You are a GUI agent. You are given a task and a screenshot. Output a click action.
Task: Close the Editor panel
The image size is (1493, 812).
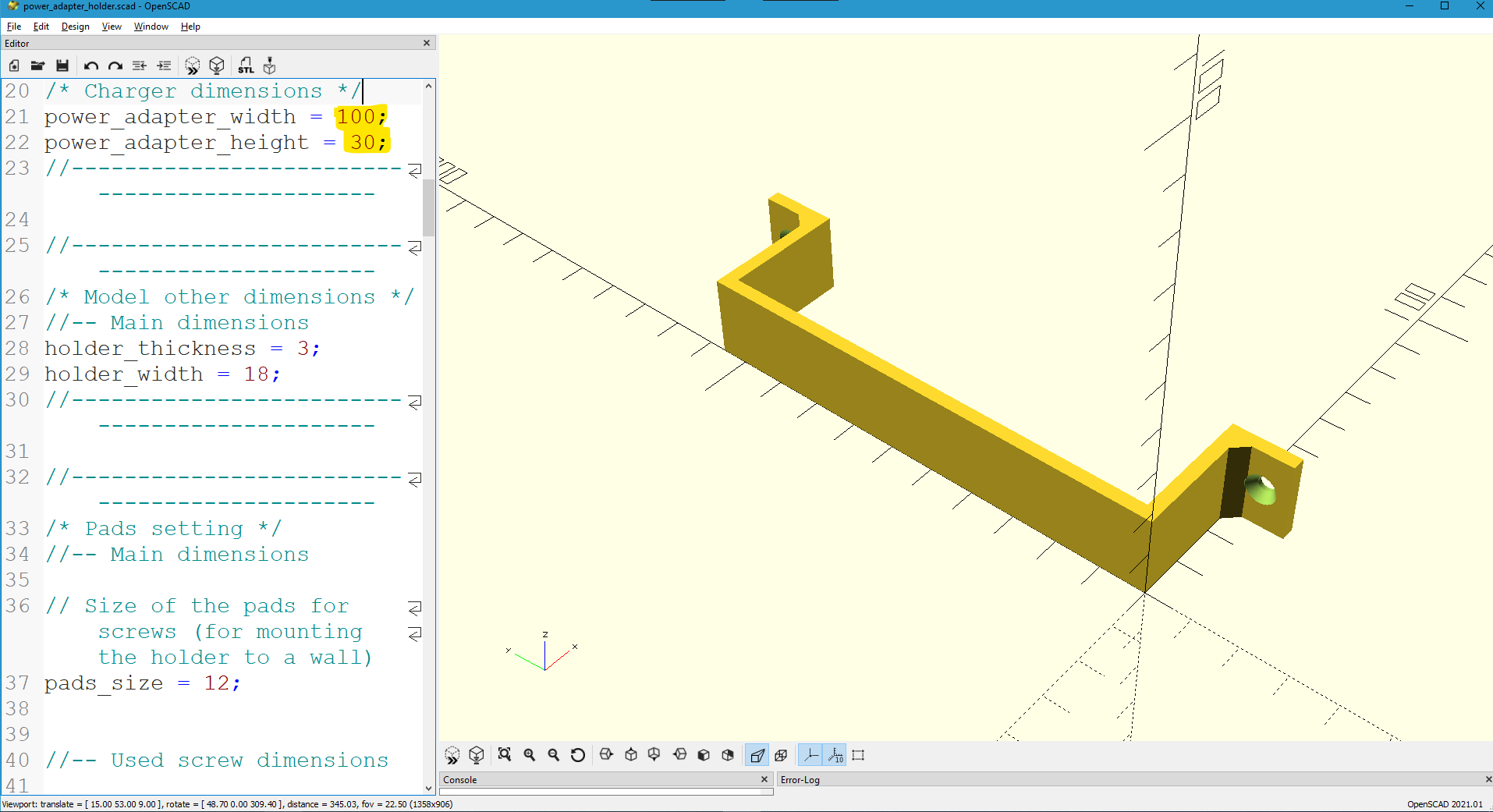pyautogui.click(x=427, y=43)
